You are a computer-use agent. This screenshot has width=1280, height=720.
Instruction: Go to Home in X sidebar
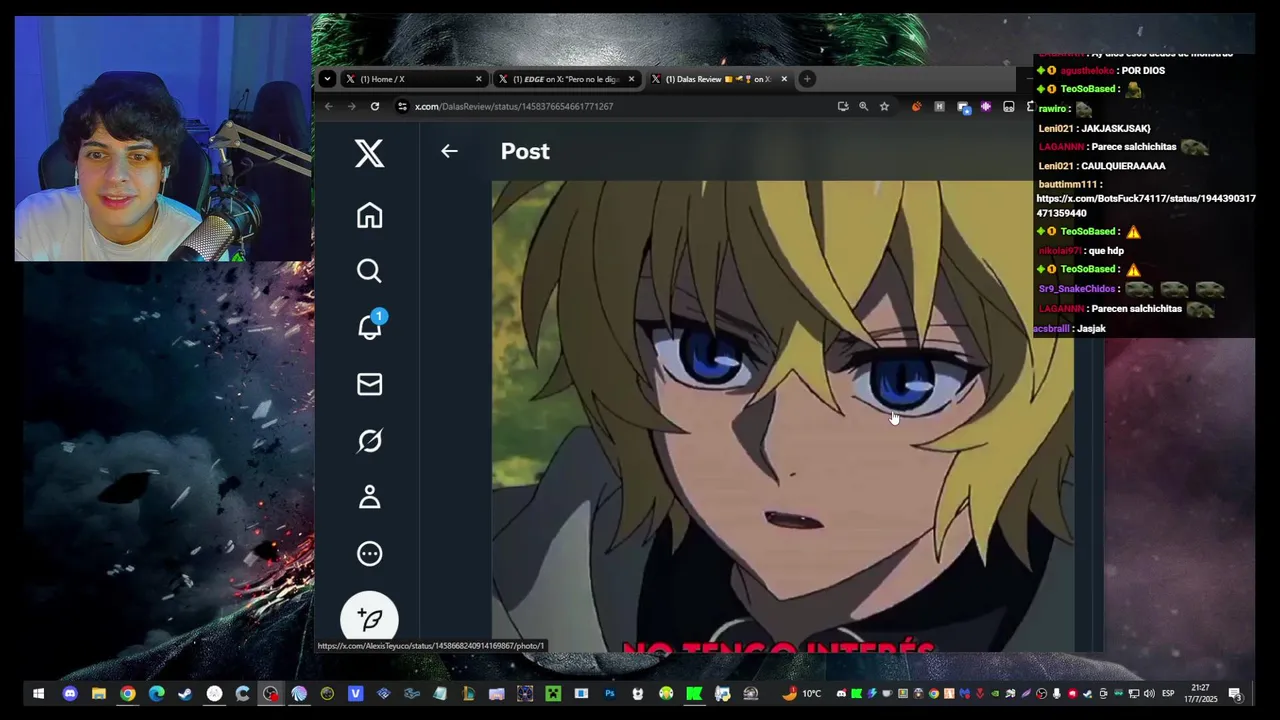point(369,216)
